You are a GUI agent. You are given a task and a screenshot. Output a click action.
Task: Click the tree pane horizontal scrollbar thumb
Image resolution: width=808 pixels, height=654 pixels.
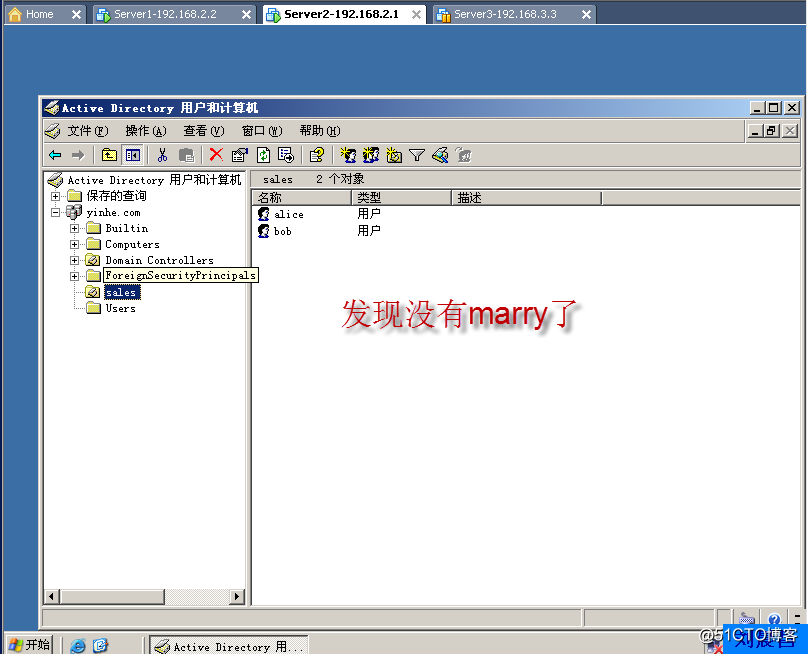(x=112, y=597)
